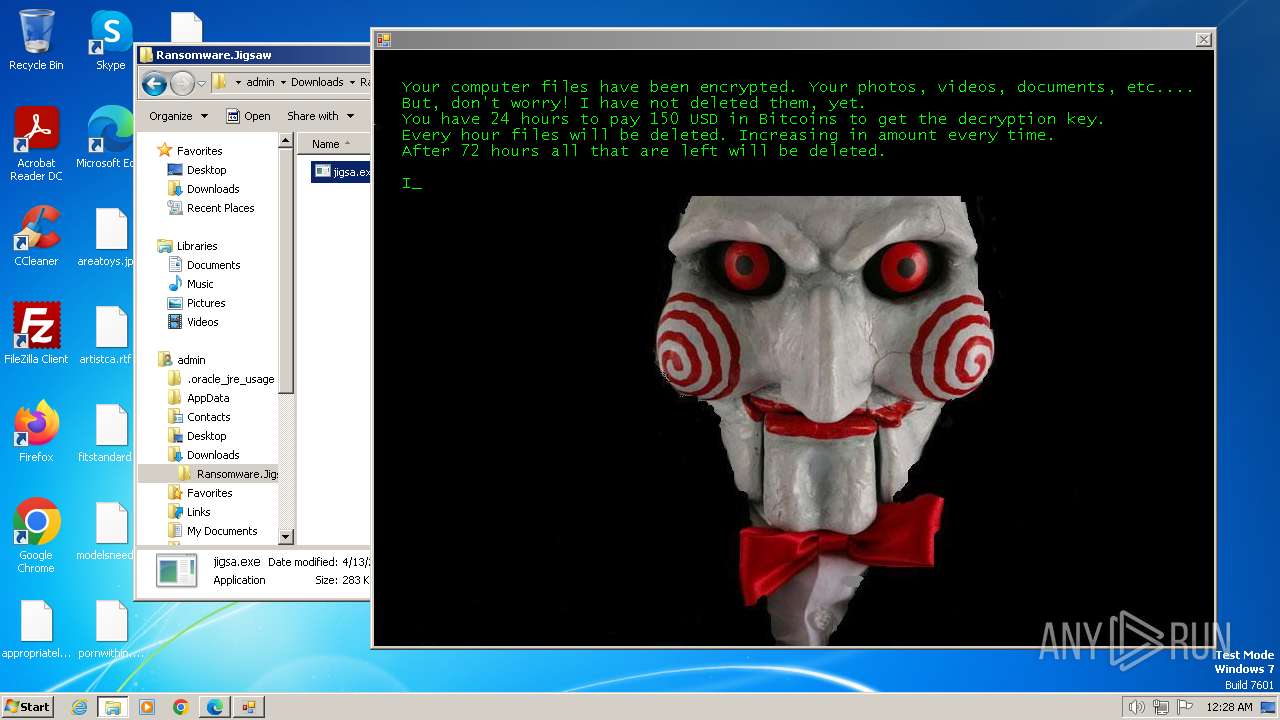Select pornwithin file on desktop

click(x=111, y=628)
